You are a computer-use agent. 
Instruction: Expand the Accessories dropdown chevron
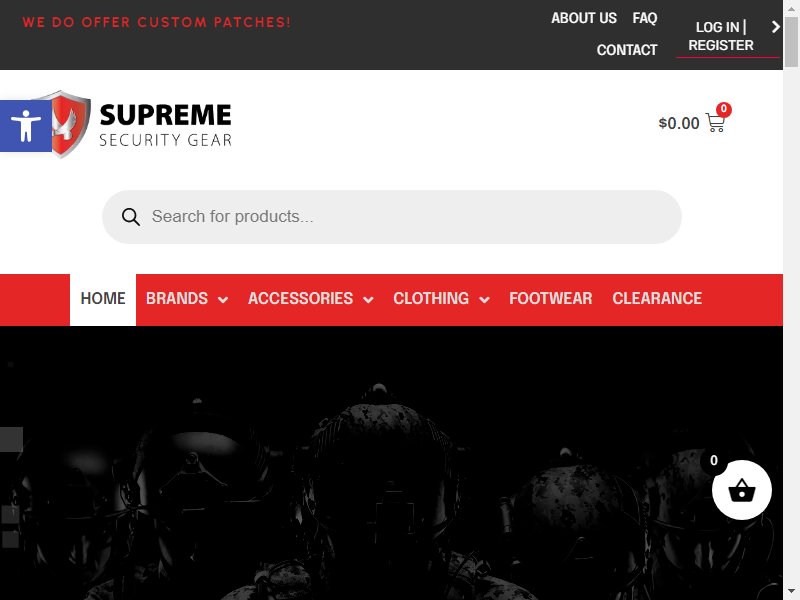(368, 299)
